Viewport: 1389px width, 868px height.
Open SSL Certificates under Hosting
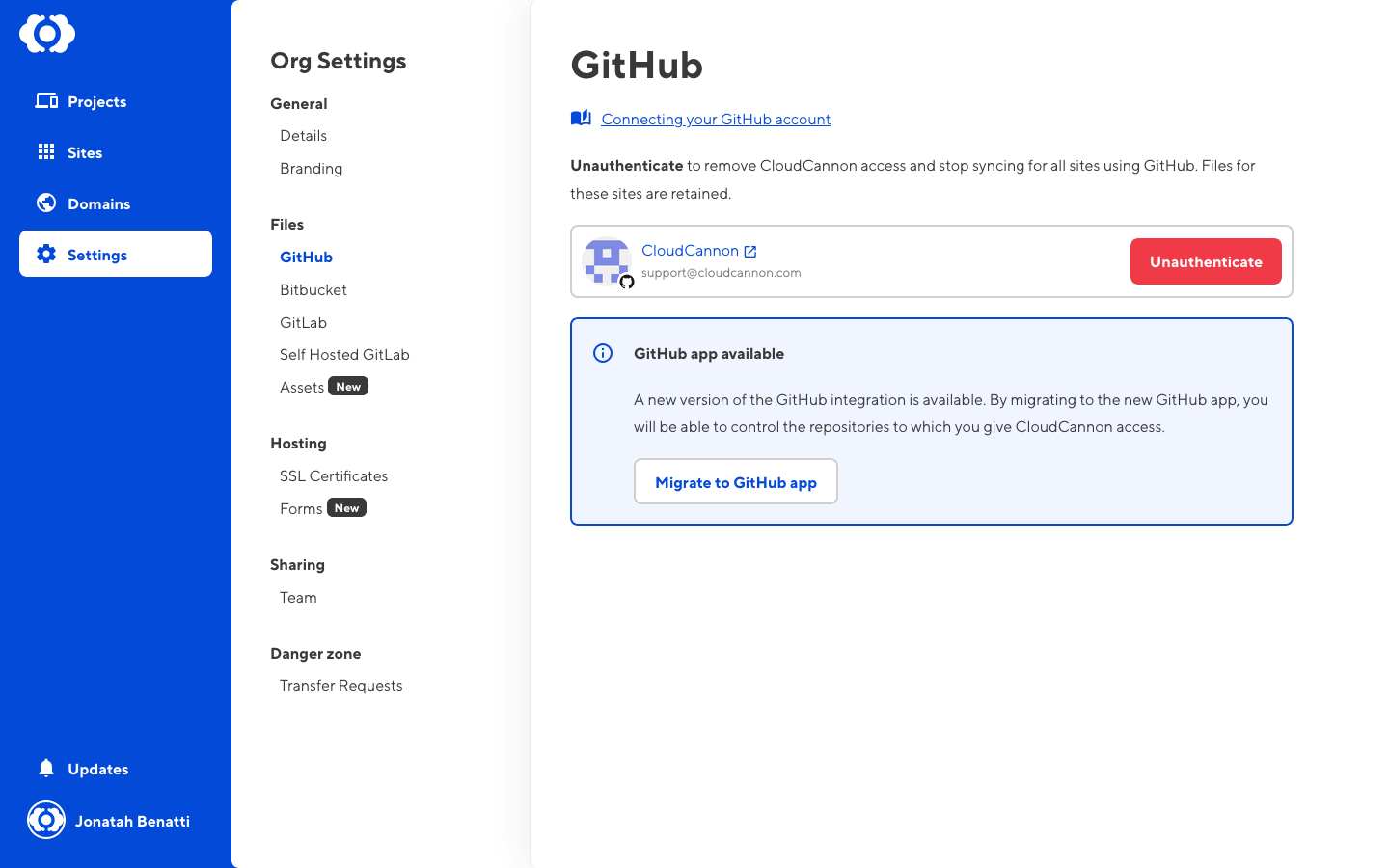coord(334,476)
